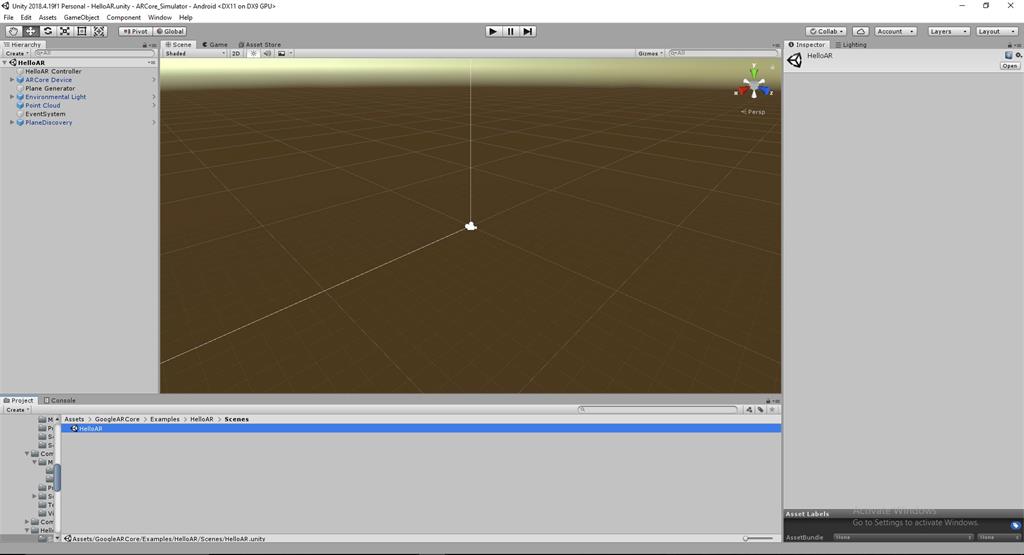The width and height of the screenshot is (1024, 555).
Task: Click Examples in the breadcrumb path
Action: 165,419
